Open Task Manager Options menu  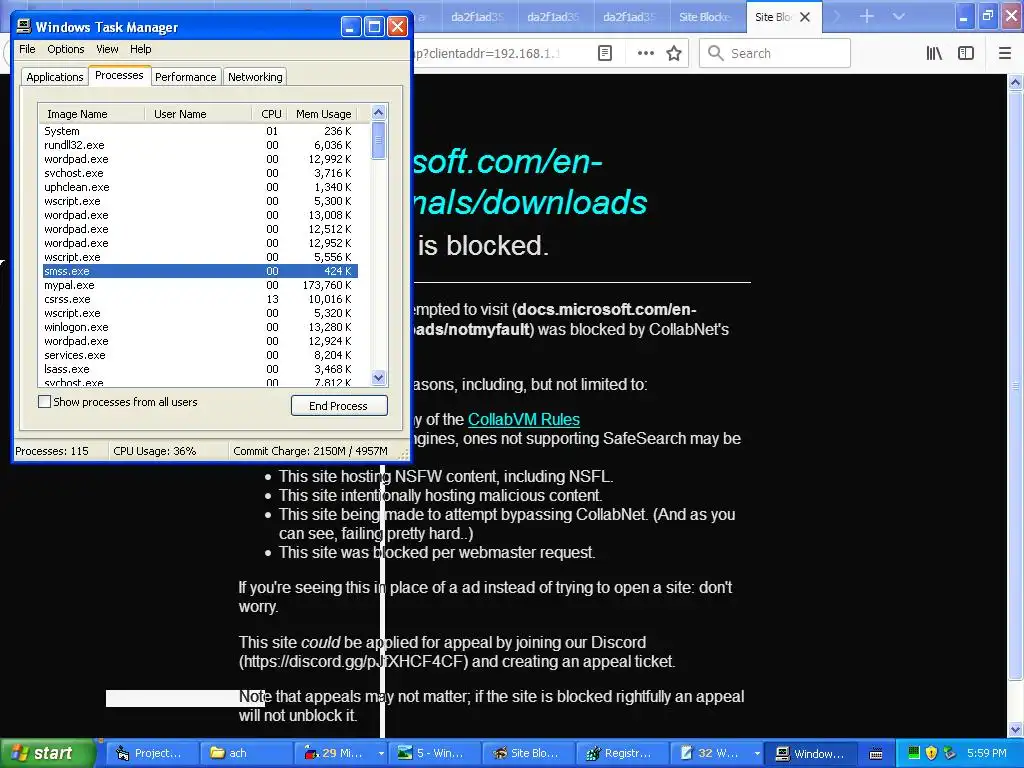(65, 49)
